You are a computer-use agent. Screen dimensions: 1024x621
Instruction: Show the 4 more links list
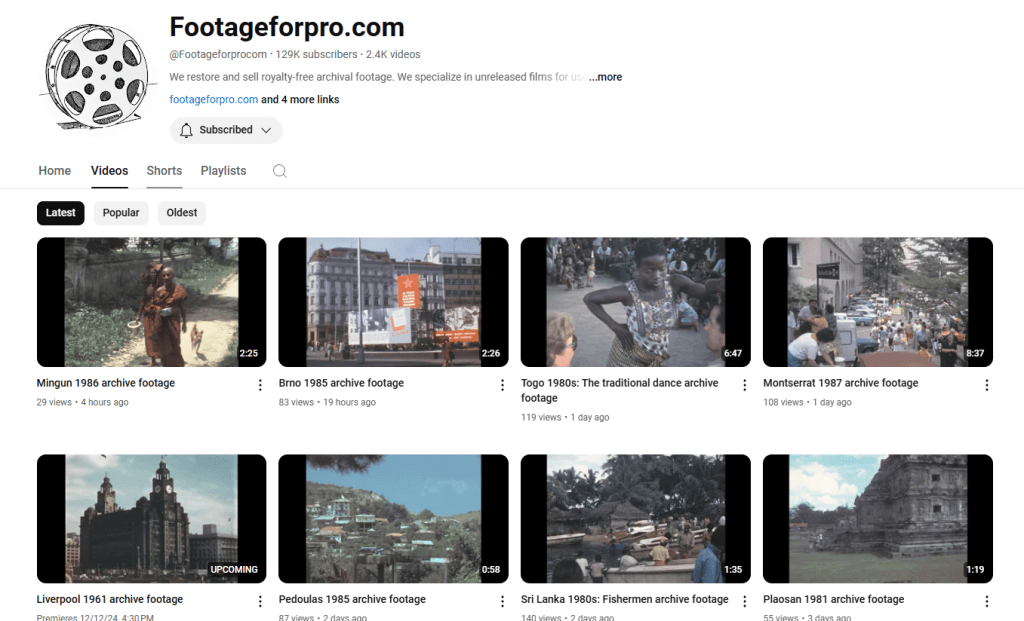click(300, 100)
